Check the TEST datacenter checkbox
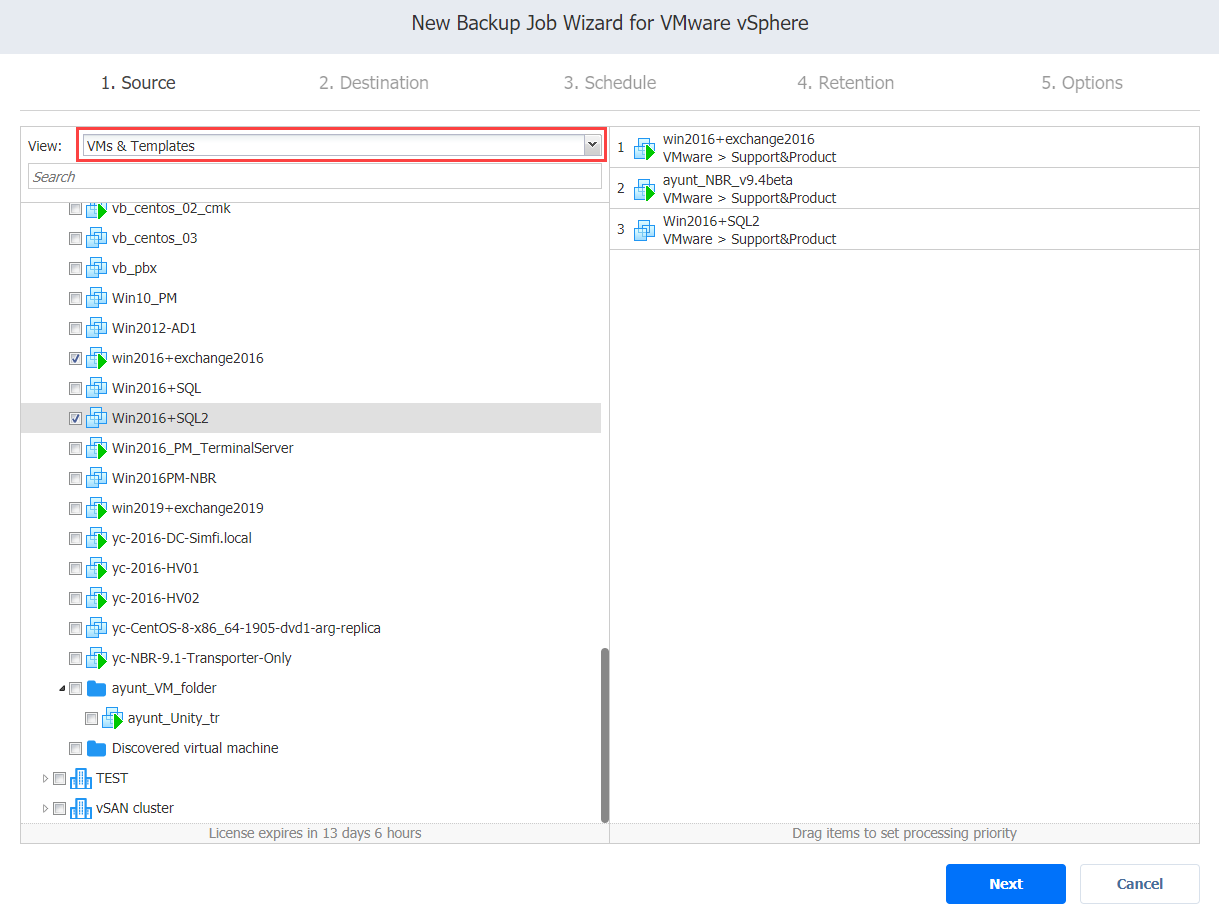The height and width of the screenshot is (923, 1219). [x=59, y=778]
